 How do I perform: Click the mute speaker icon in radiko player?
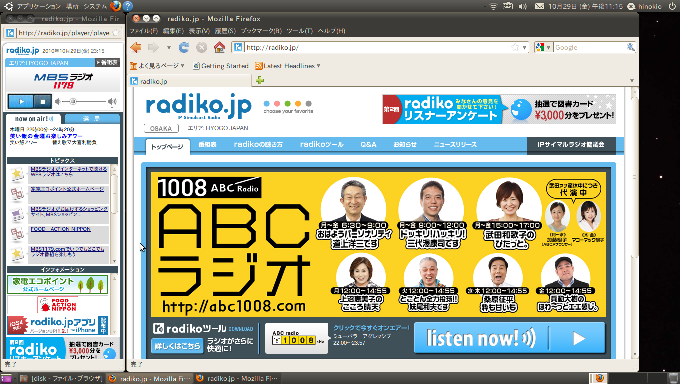coord(57,102)
